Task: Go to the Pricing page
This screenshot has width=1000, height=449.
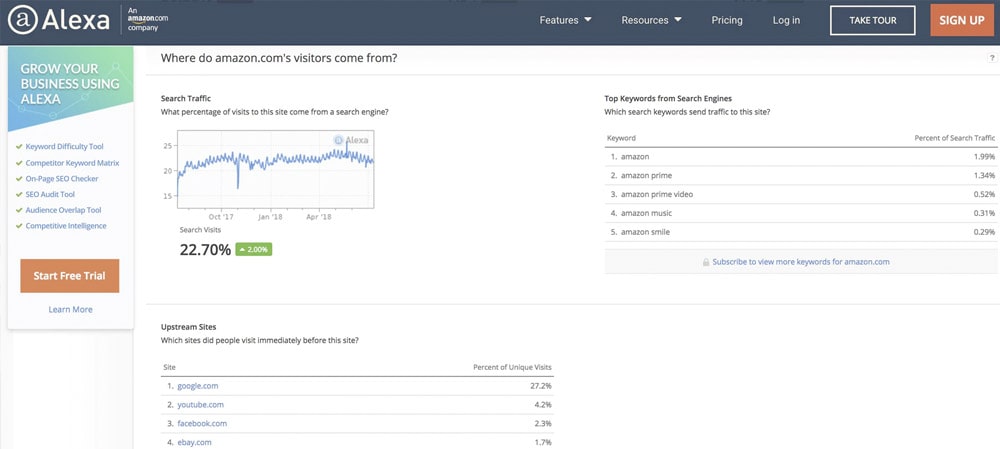Action: (727, 20)
